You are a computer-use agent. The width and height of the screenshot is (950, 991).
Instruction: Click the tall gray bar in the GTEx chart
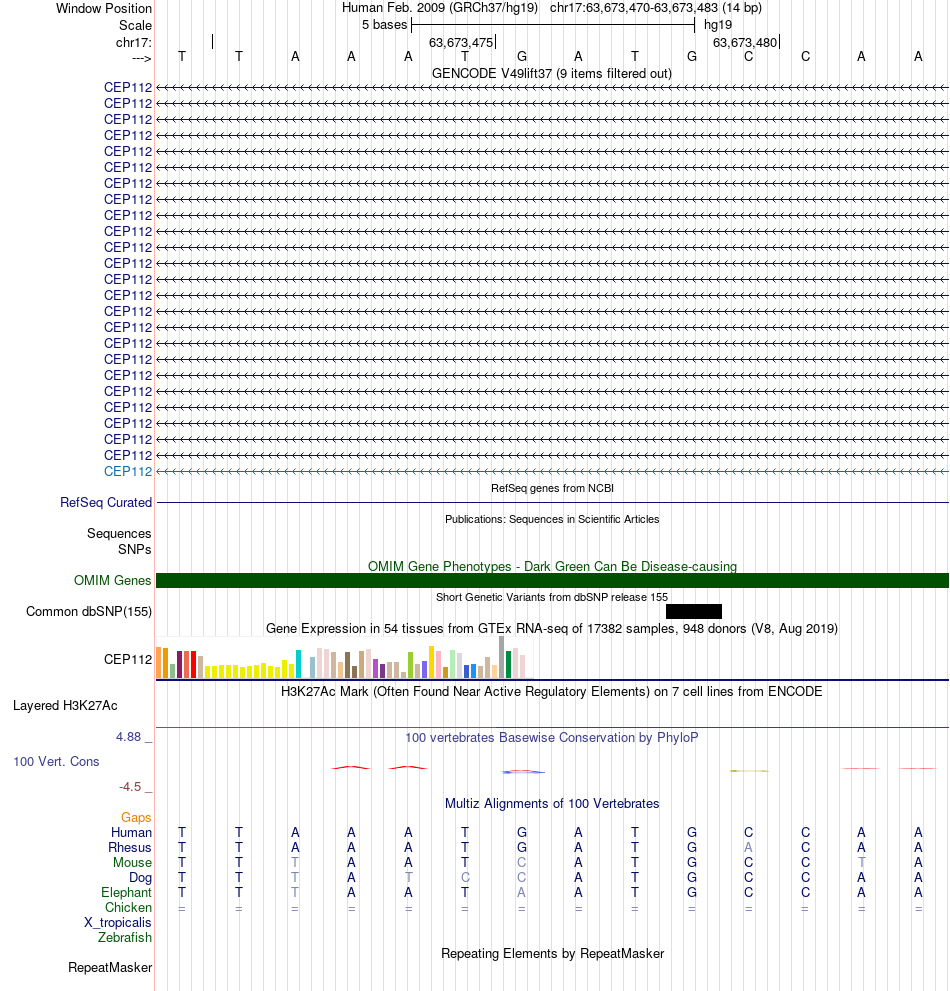(x=502, y=657)
